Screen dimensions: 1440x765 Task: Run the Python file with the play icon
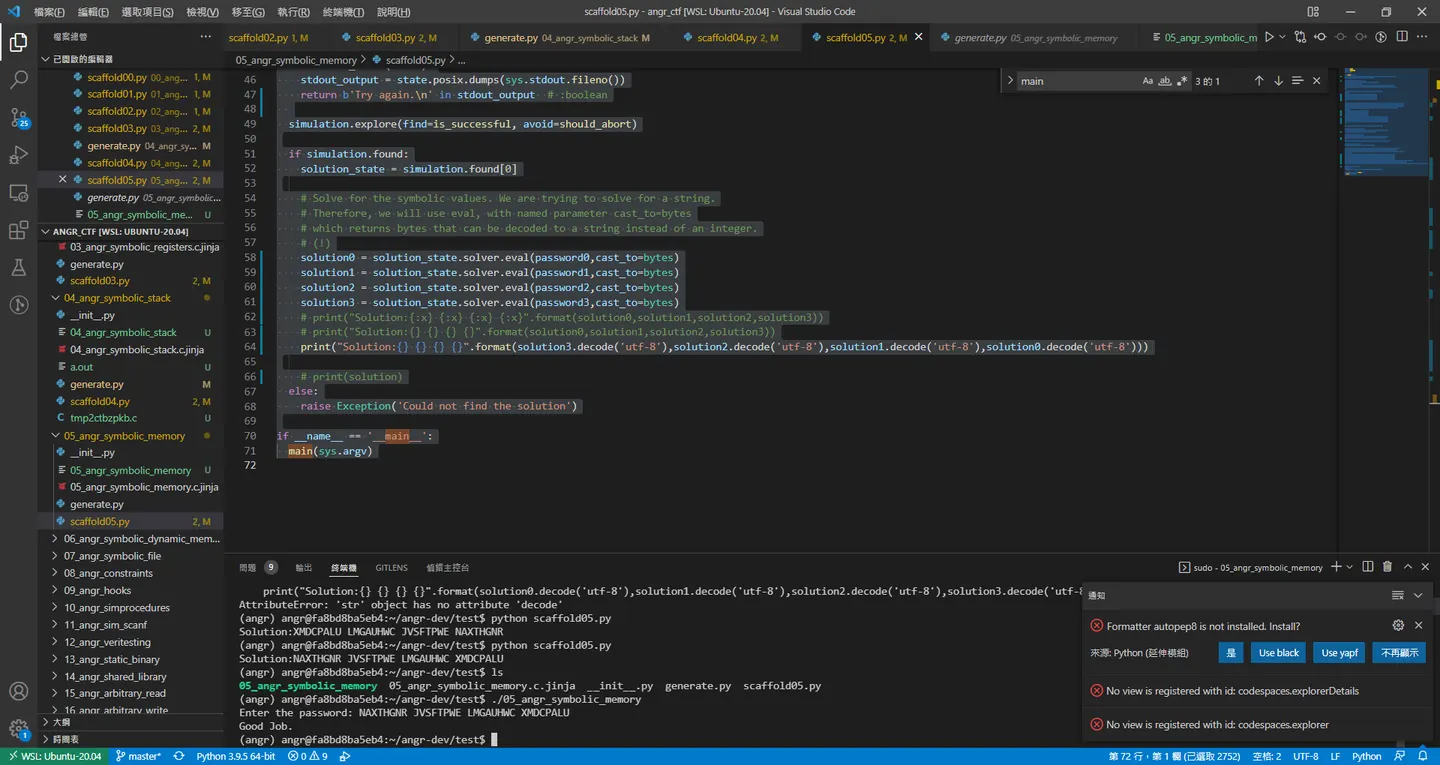[1269, 37]
